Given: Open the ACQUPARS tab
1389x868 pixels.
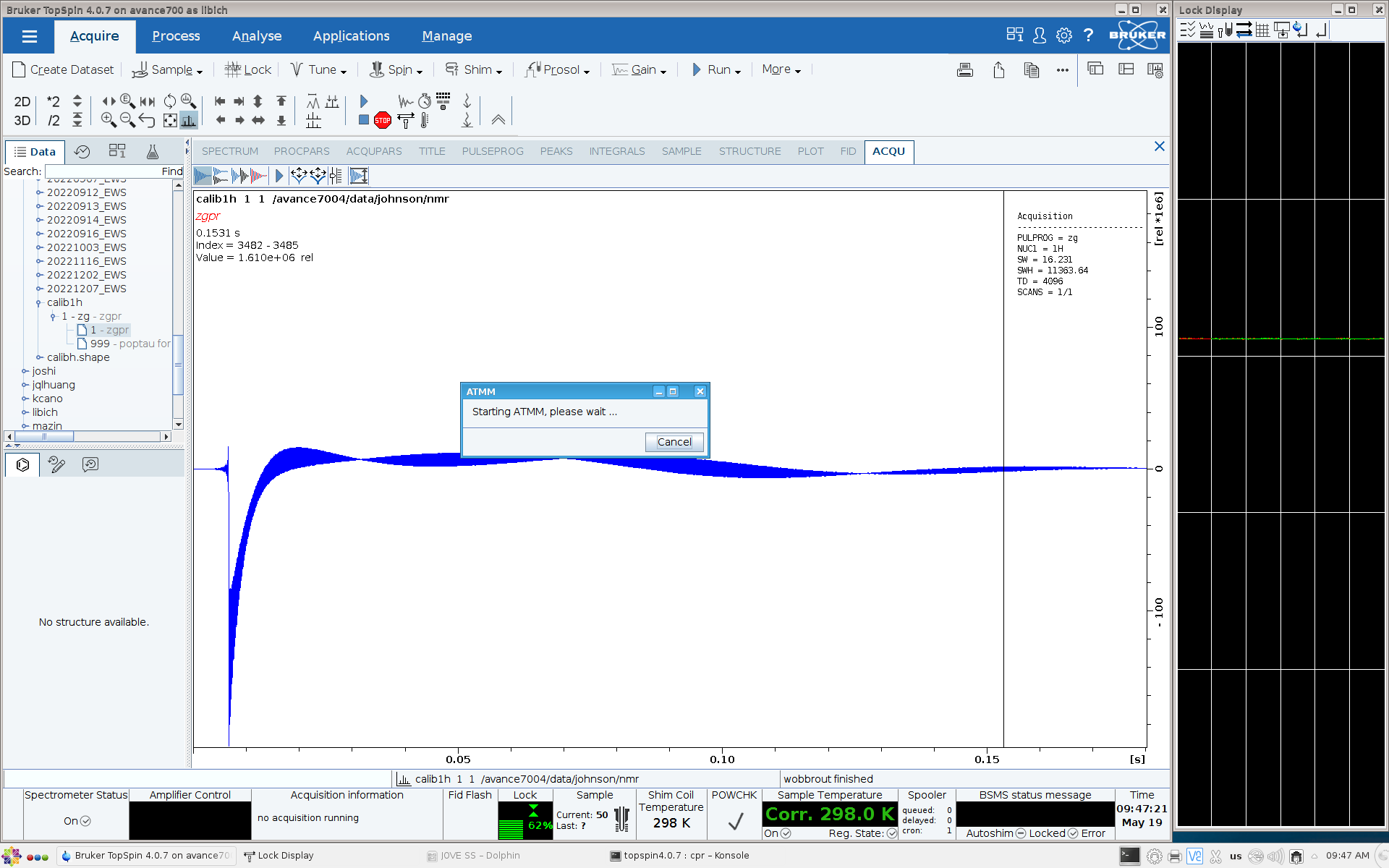Looking at the screenshot, I should 373,151.
